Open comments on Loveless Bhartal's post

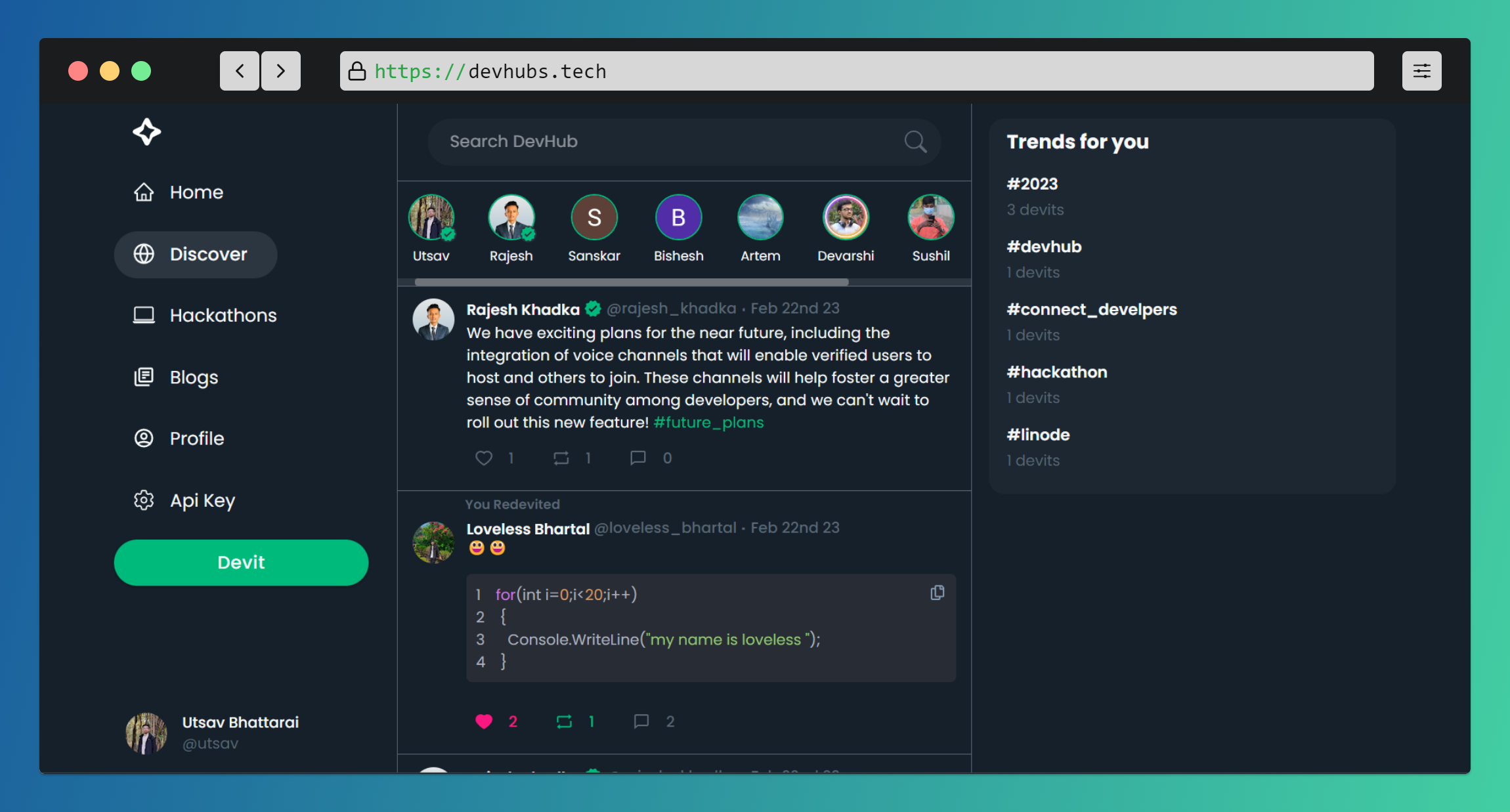tap(641, 721)
